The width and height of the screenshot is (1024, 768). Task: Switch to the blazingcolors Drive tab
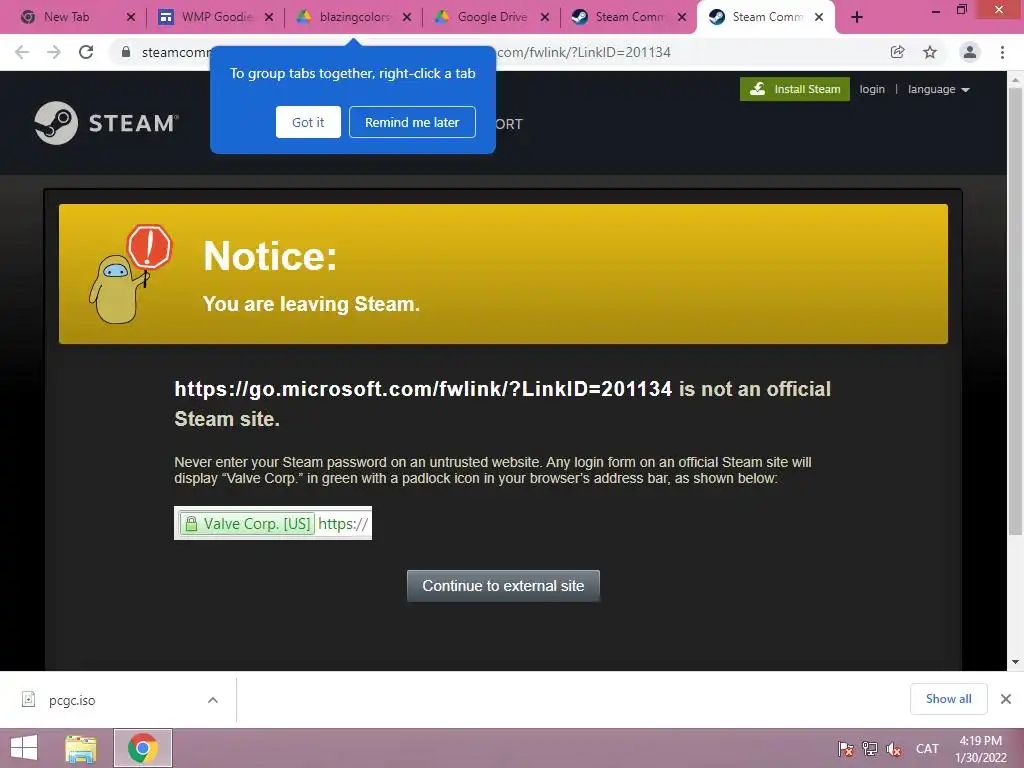pos(355,17)
